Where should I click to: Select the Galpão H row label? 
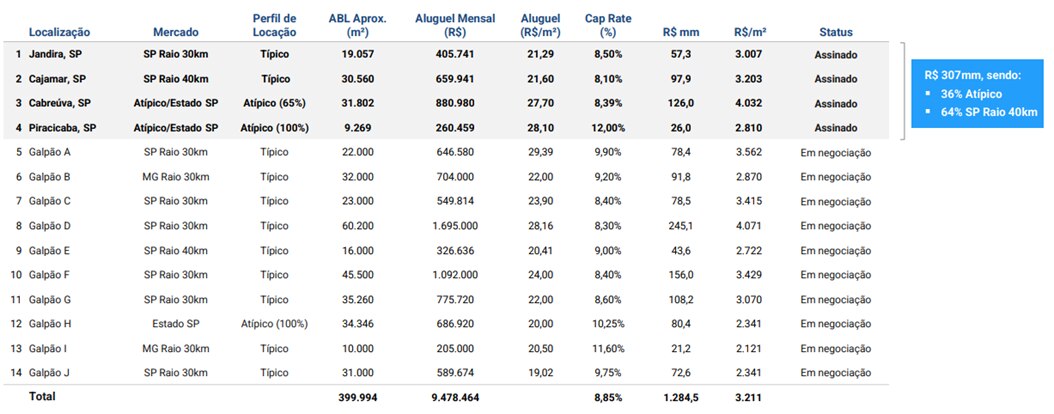click(50, 324)
